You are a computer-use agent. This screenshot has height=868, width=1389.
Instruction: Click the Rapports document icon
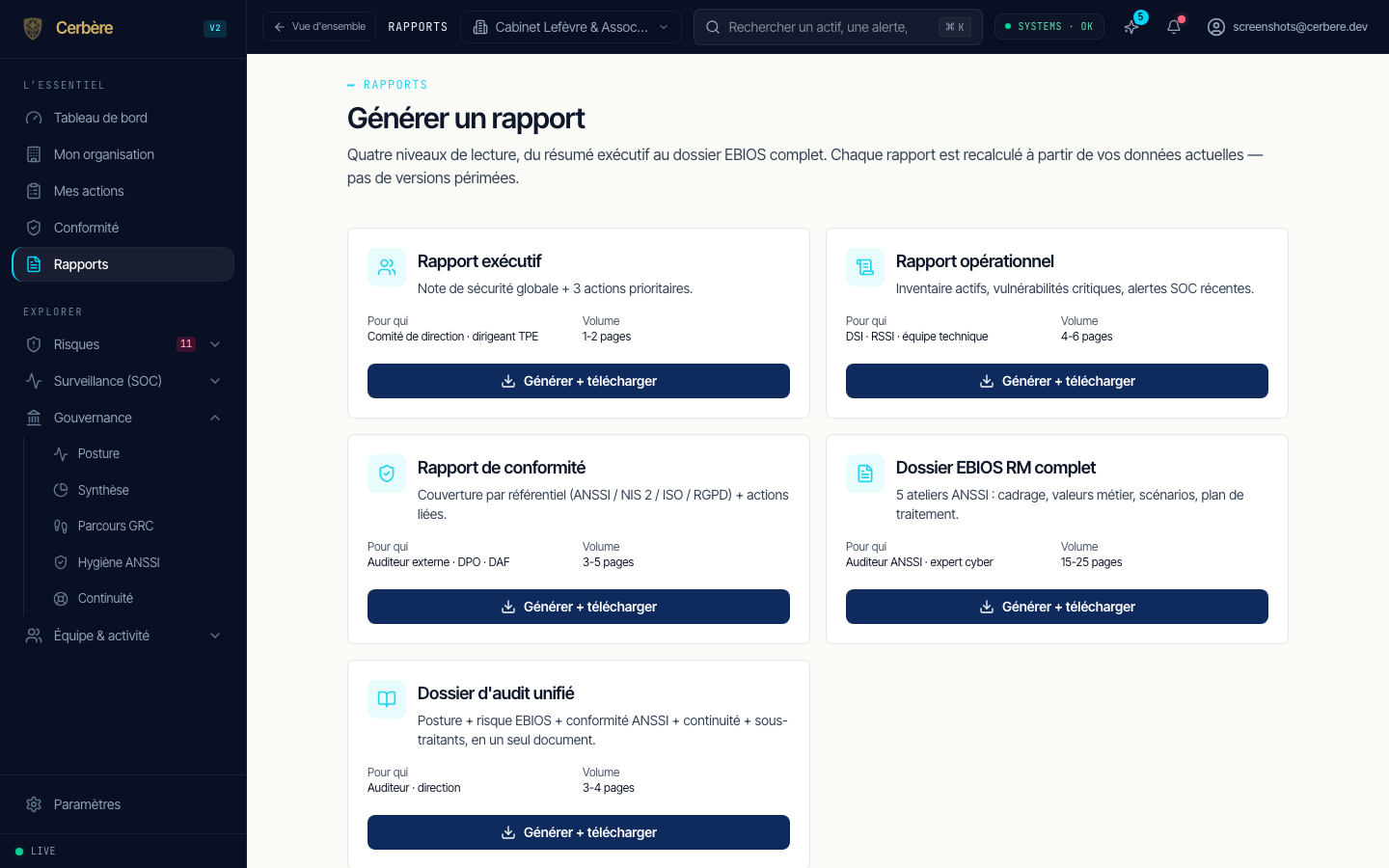pyautogui.click(x=34, y=264)
